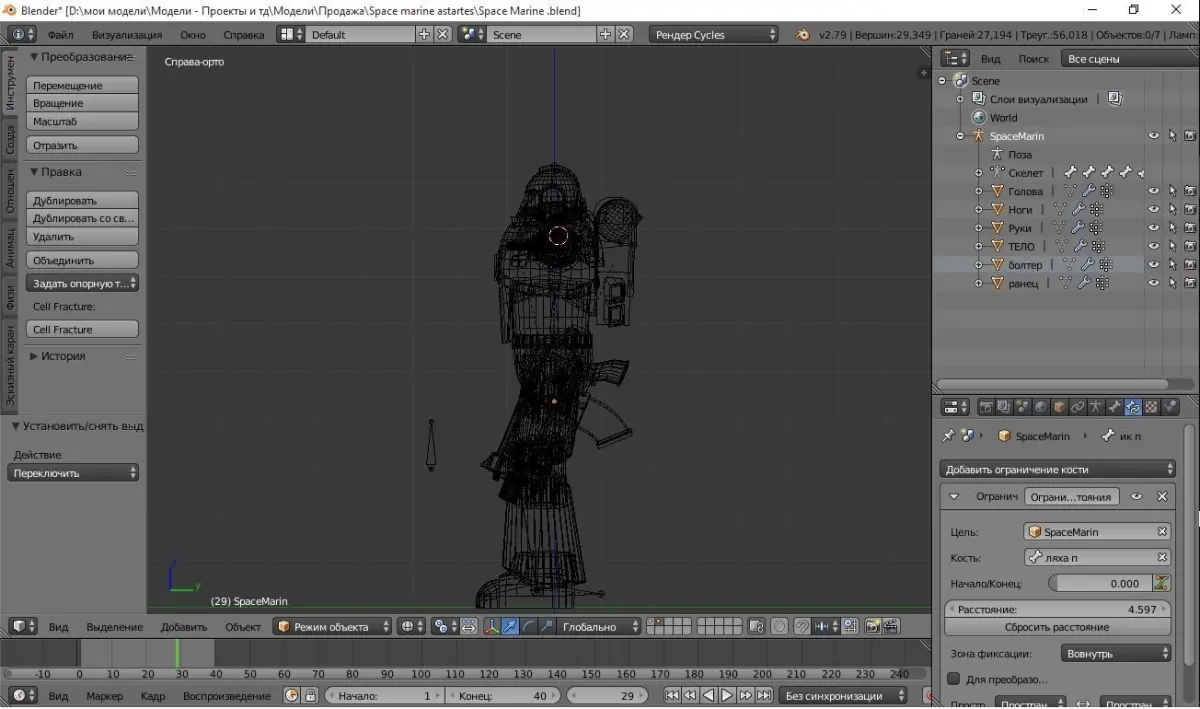Select the translate manipulator arrow icon
The height and width of the screenshot is (709, 1200).
[x=508, y=627]
